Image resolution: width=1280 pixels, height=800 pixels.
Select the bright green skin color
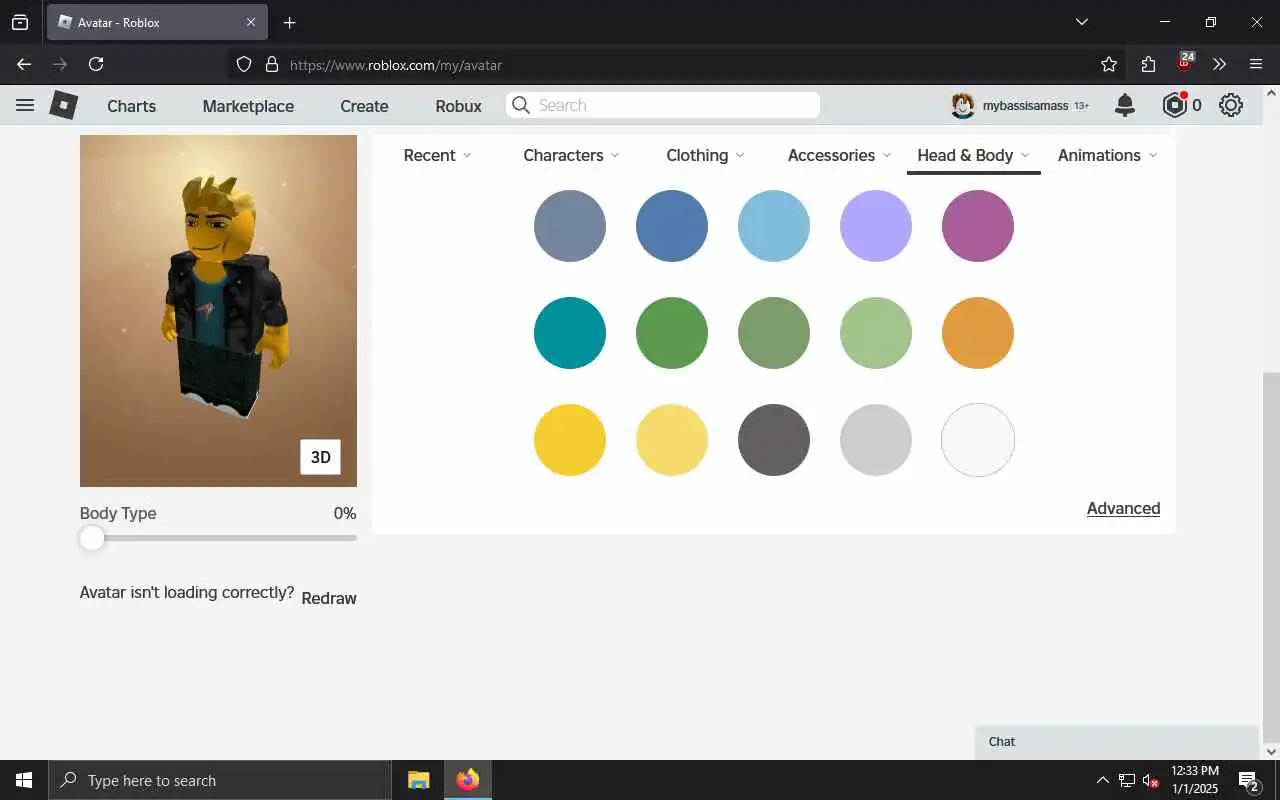(x=672, y=333)
